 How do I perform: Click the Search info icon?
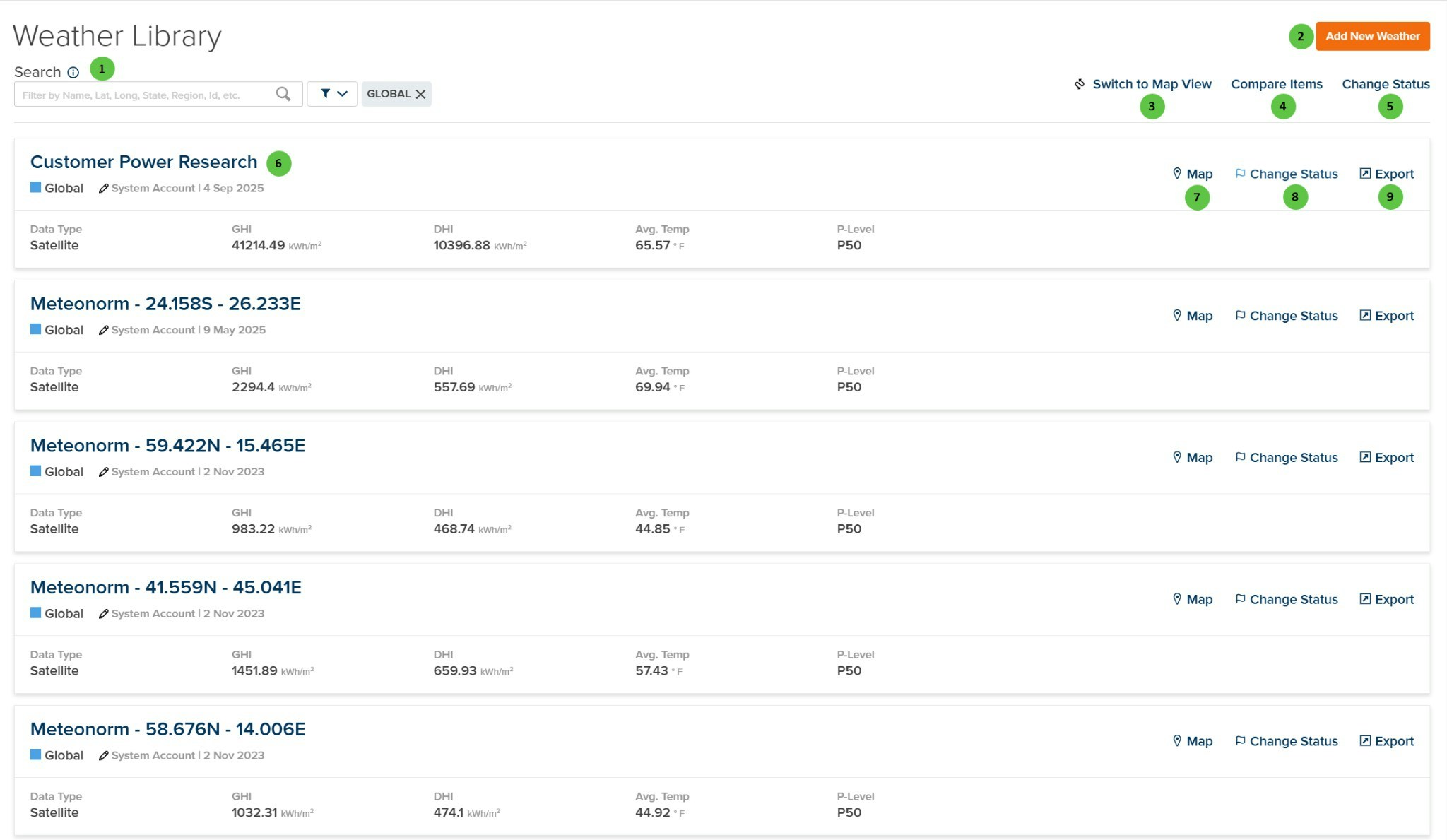73,72
